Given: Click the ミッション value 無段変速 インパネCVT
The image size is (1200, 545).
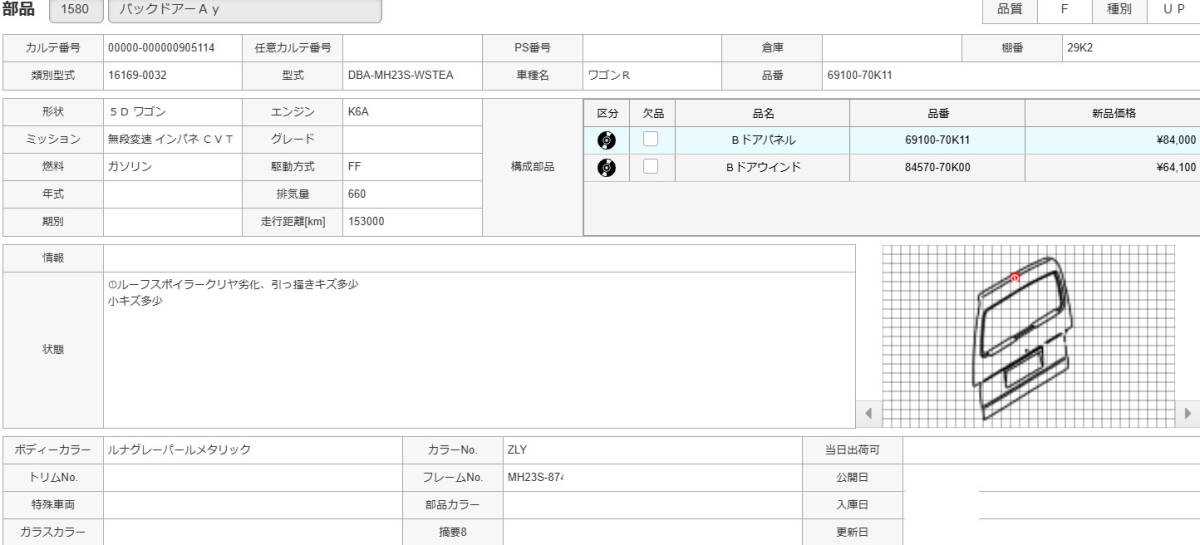Looking at the screenshot, I should (x=172, y=139).
